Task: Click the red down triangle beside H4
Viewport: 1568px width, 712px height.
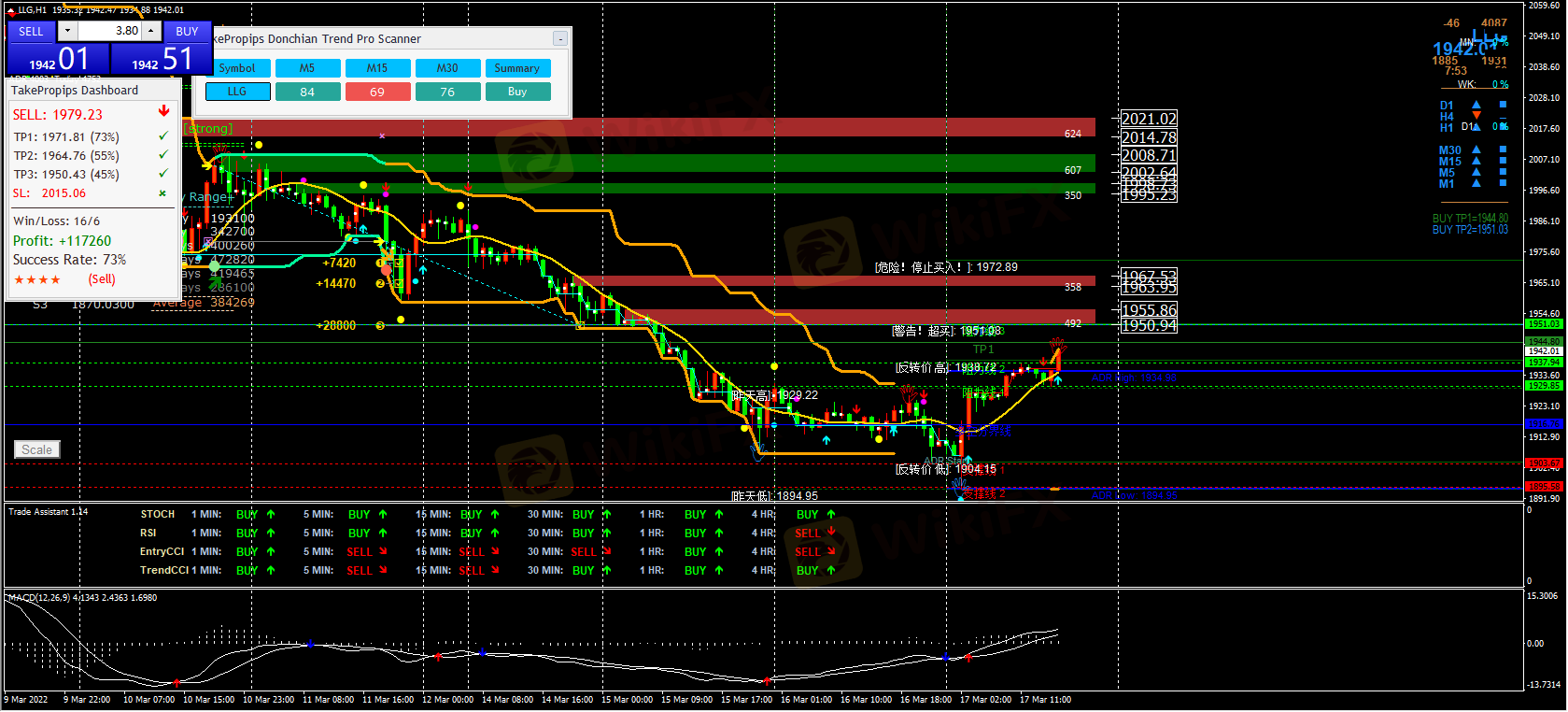Action: point(1476,116)
